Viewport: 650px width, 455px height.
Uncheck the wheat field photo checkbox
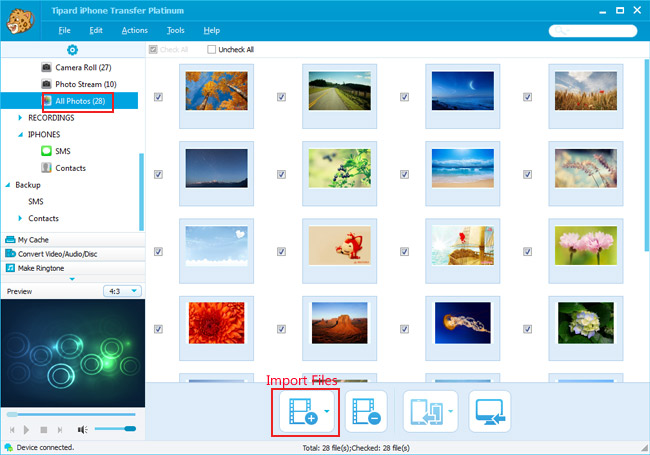click(527, 97)
